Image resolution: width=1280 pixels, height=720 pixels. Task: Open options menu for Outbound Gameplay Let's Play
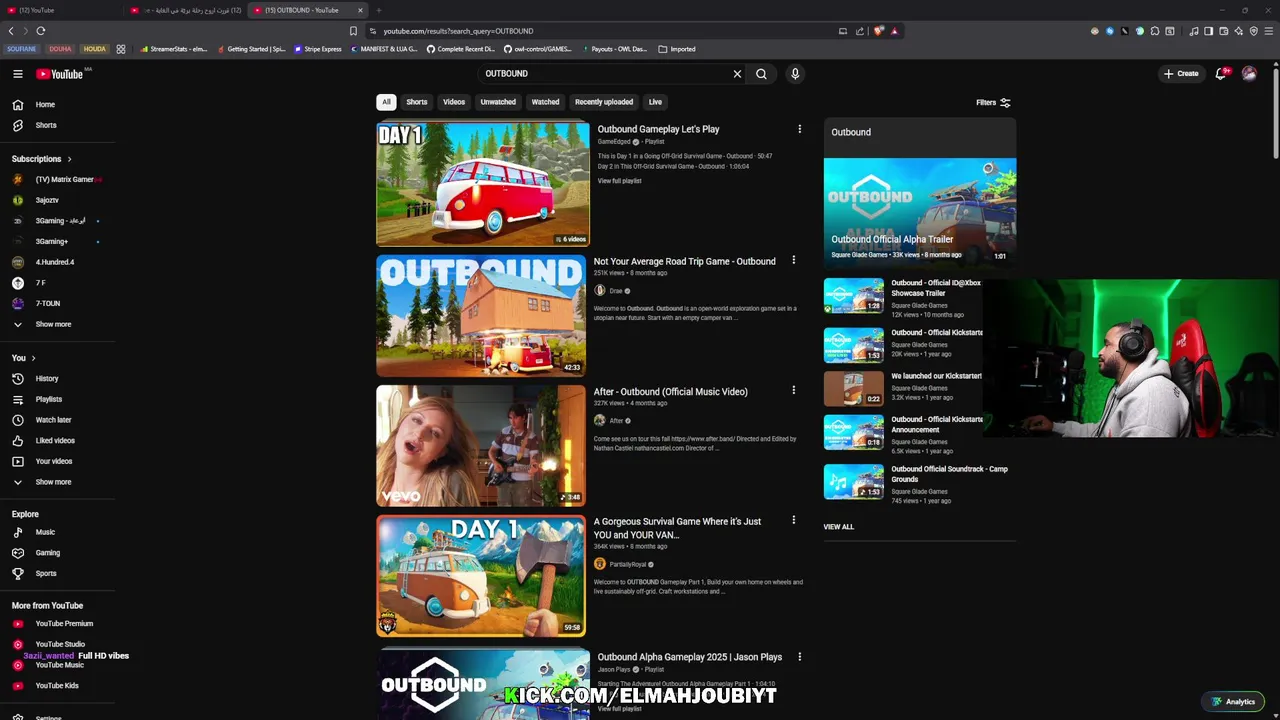(799, 129)
